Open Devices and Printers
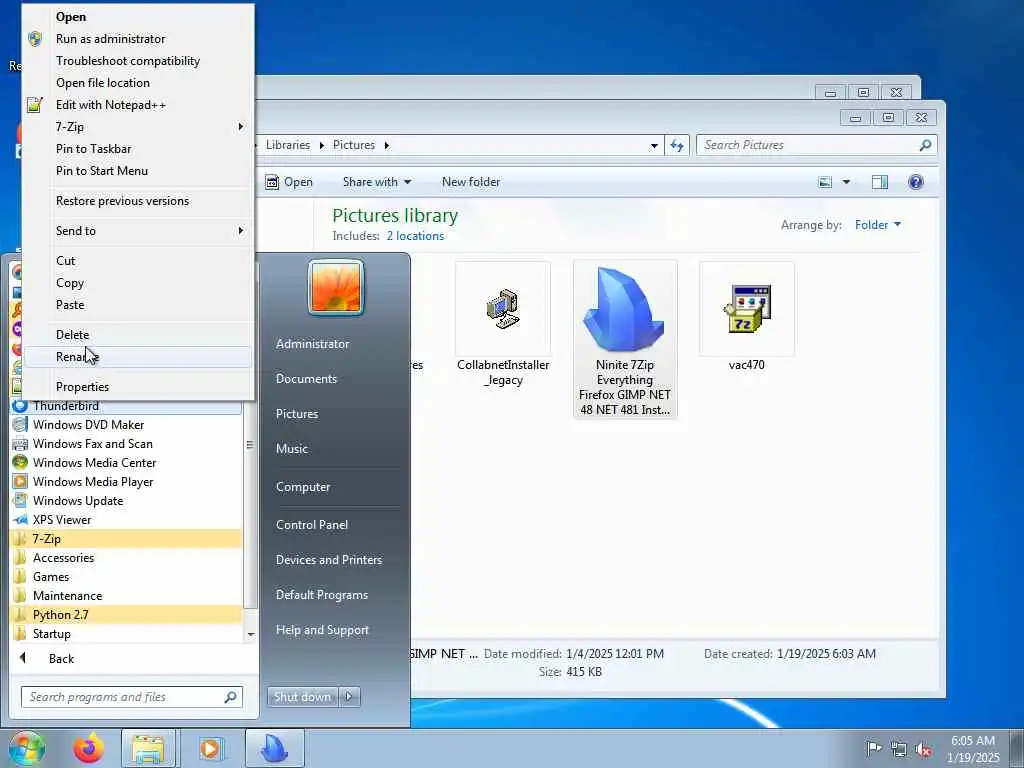Image resolution: width=1024 pixels, height=768 pixels. tap(328, 560)
